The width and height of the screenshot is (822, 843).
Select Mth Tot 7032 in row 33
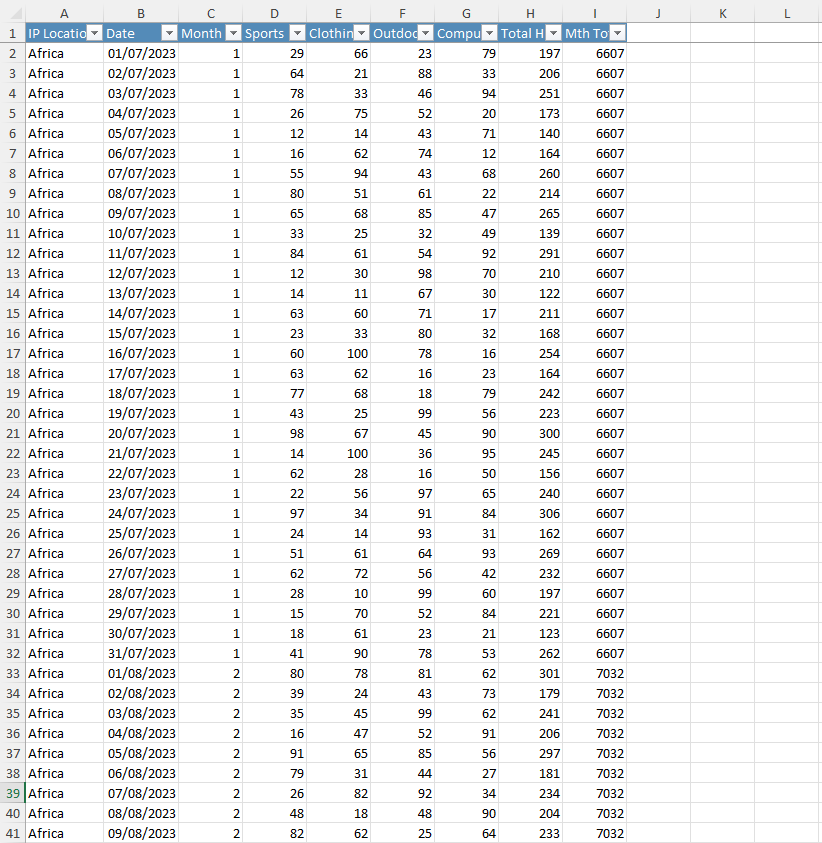click(x=594, y=674)
